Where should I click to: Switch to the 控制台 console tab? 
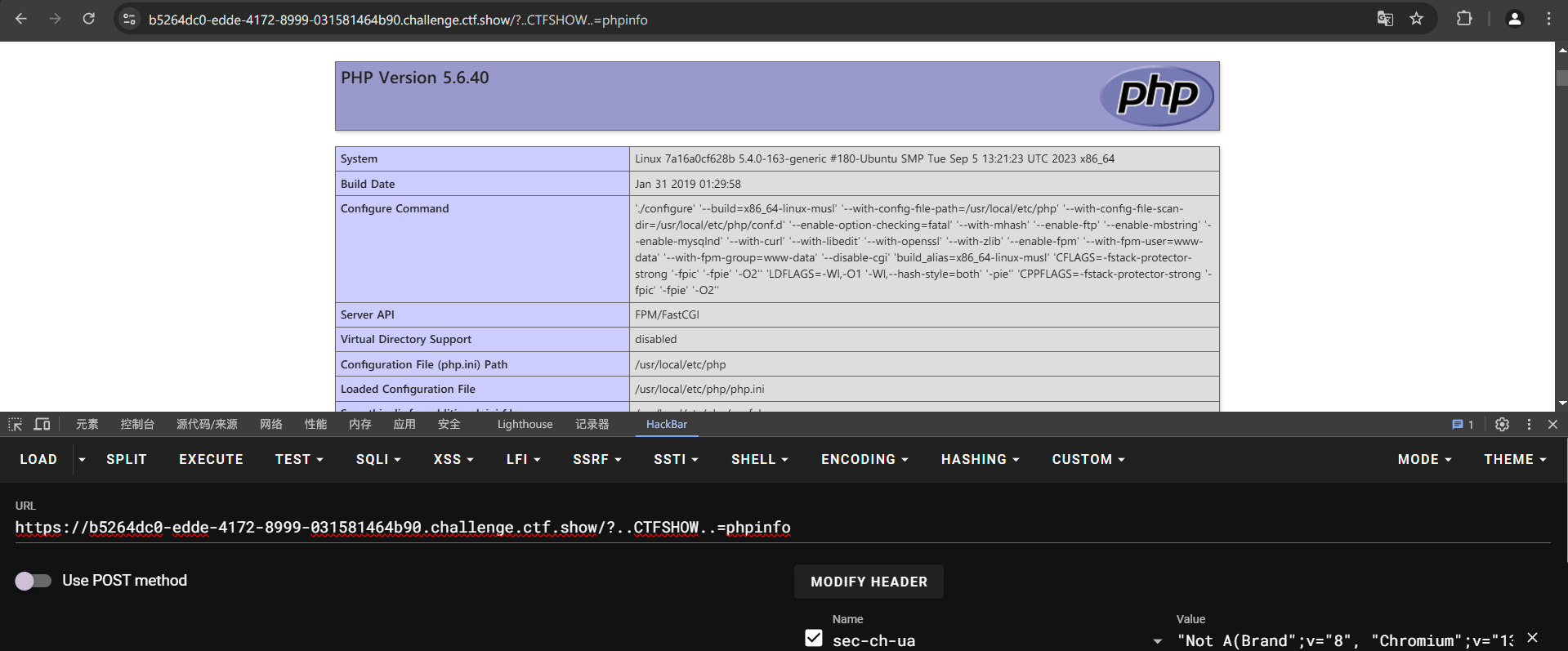pos(137,425)
